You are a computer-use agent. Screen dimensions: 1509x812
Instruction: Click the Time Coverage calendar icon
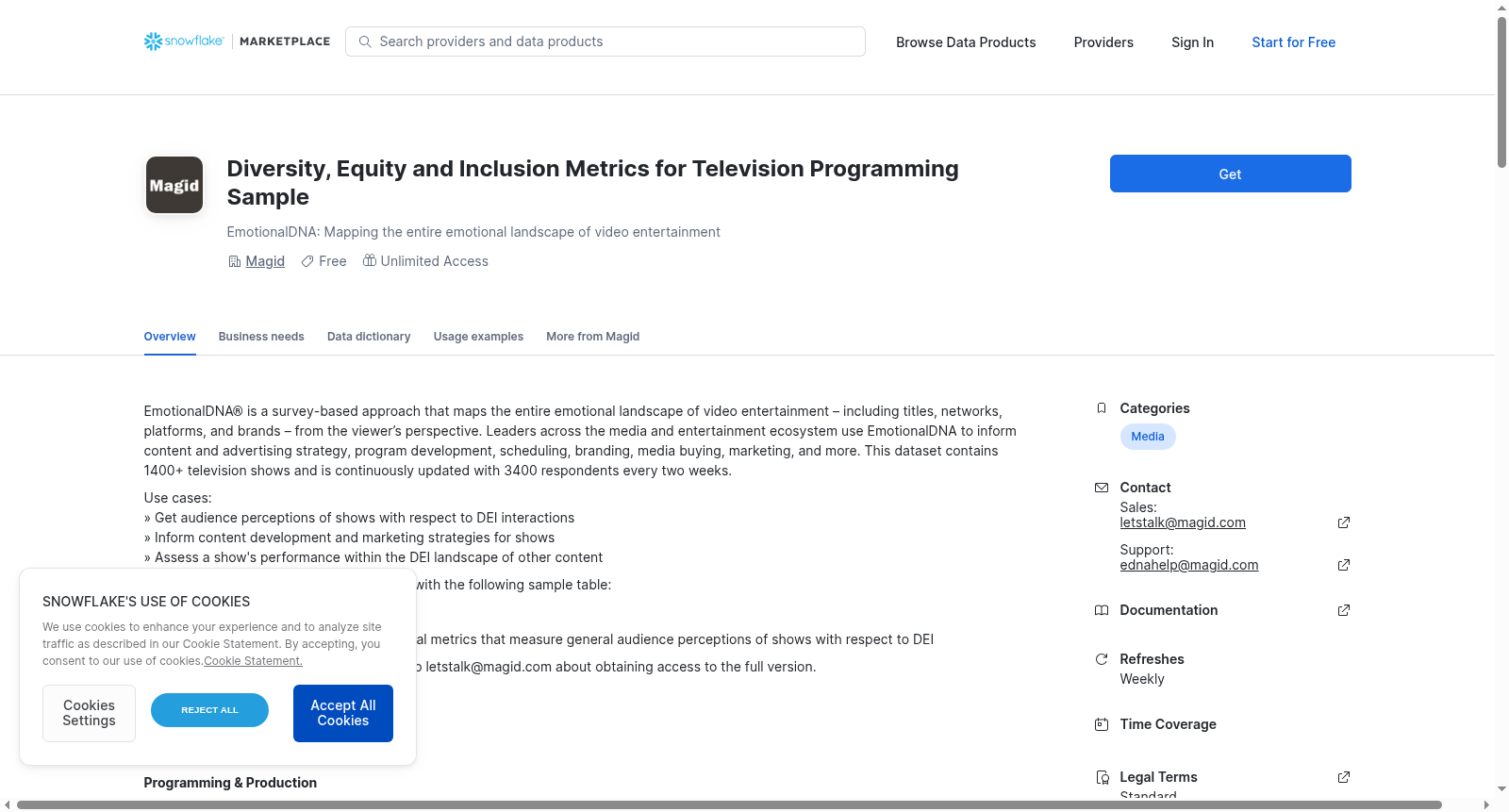tap(1102, 724)
